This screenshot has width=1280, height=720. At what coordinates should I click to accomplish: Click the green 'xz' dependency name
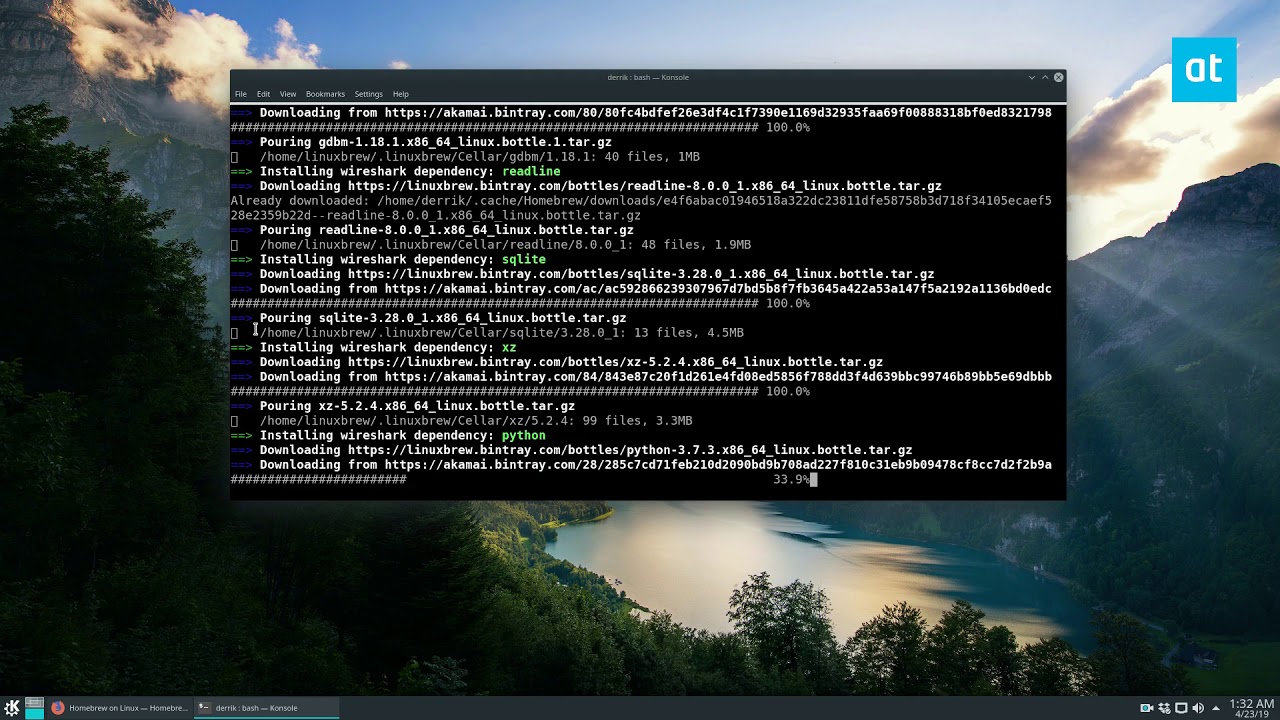(509, 347)
